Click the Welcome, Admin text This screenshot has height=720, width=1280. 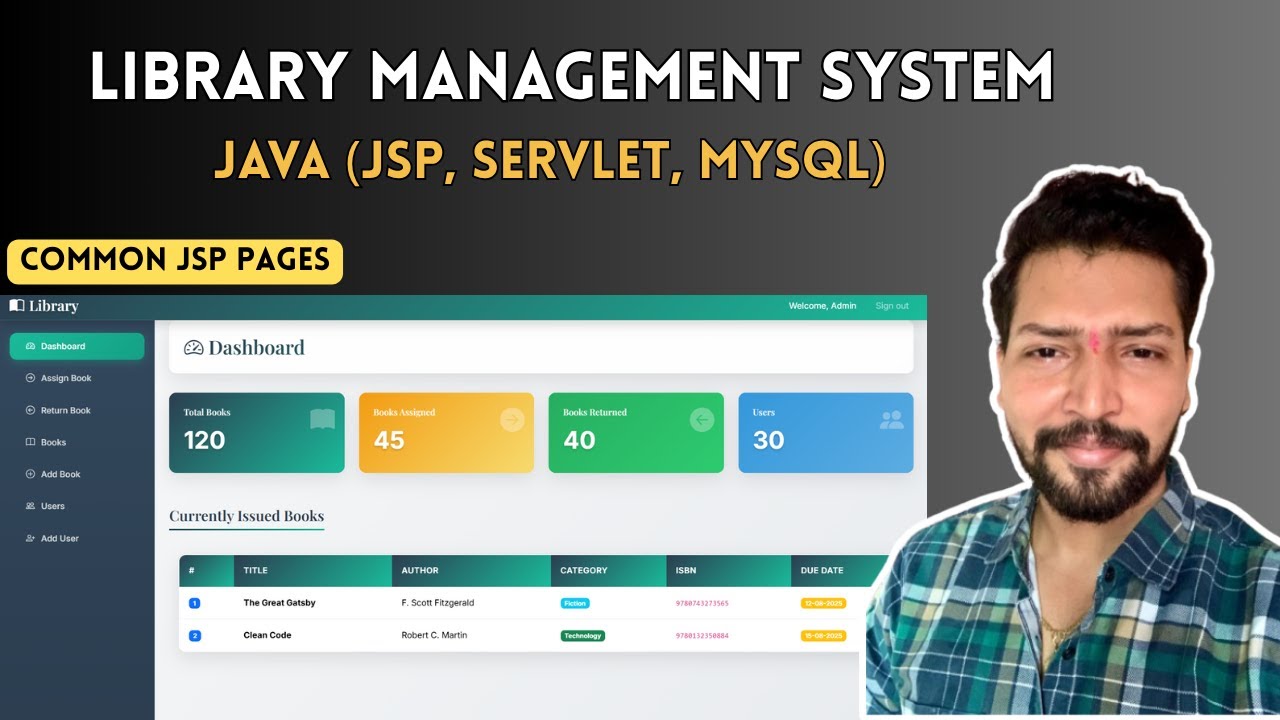point(823,306)
